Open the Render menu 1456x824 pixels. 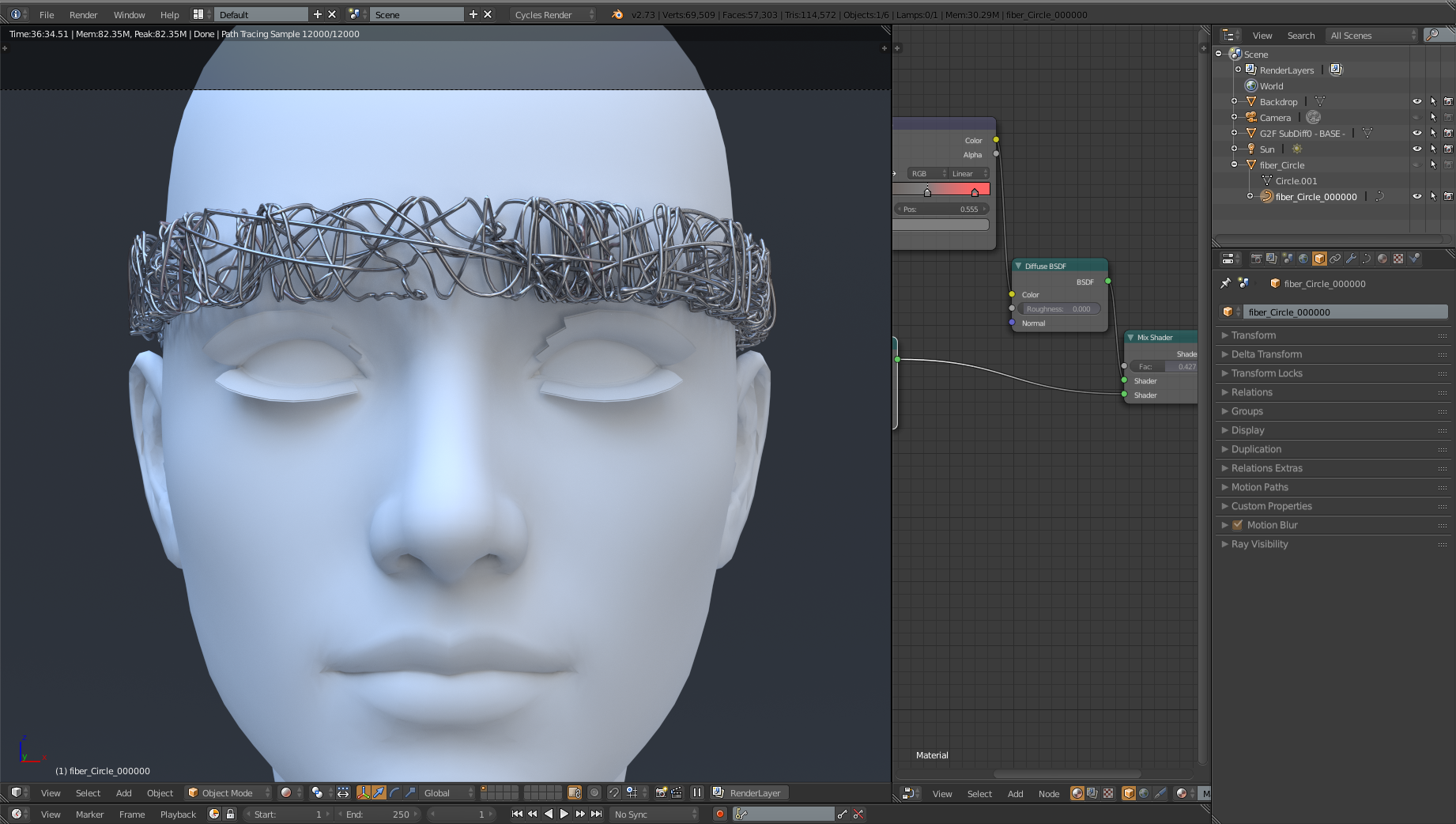(83, 14)
